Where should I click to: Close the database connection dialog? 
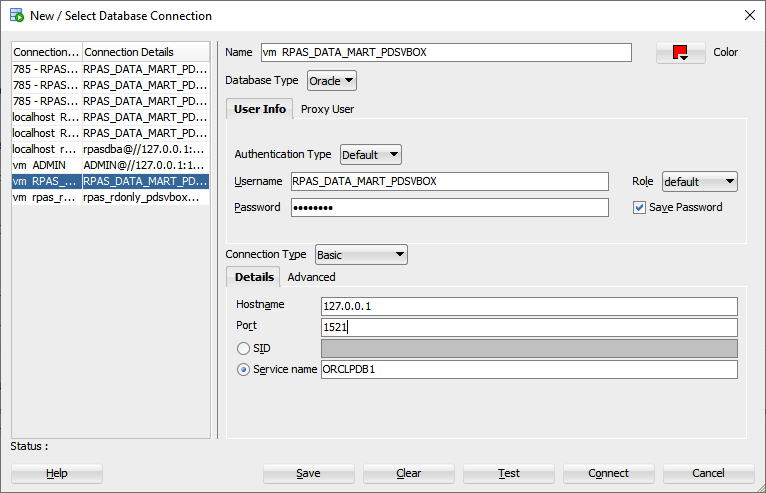pyautogui.click(x=750, y=15)
